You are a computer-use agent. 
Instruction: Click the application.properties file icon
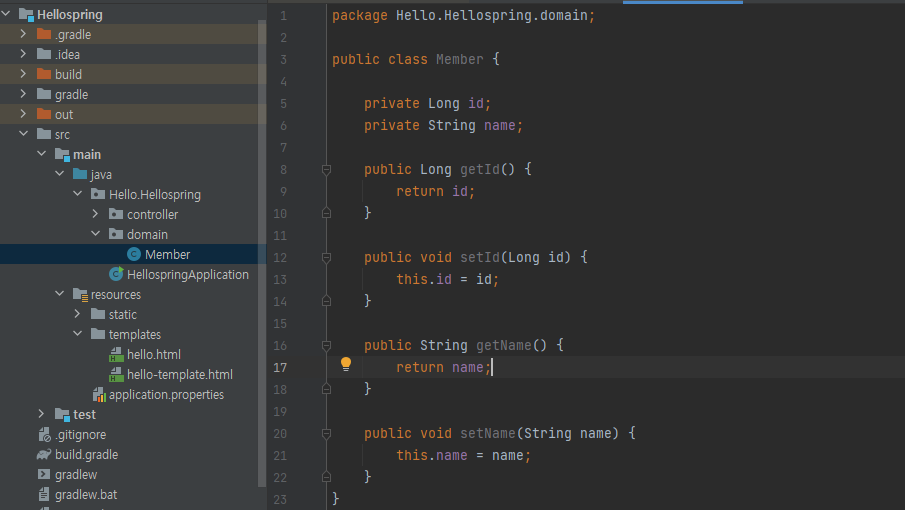(x=99, y=395)
